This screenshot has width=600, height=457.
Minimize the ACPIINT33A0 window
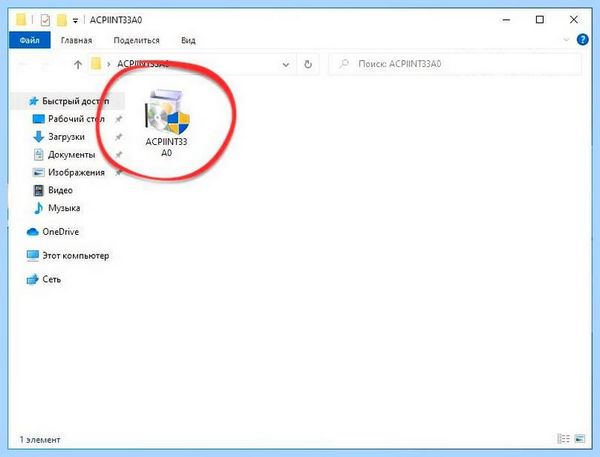(506, 20)
